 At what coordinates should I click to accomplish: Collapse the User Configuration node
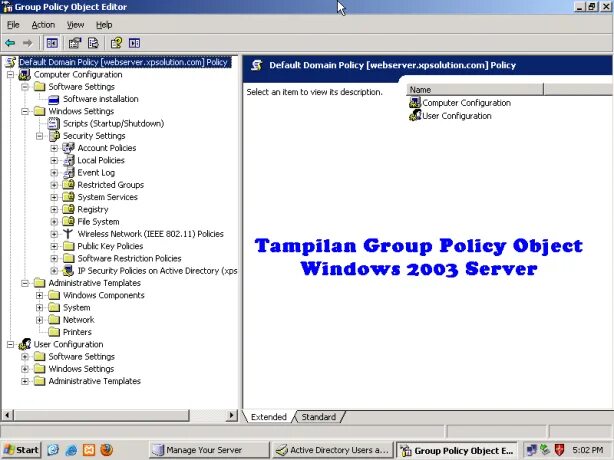click(x=11, y=345)
